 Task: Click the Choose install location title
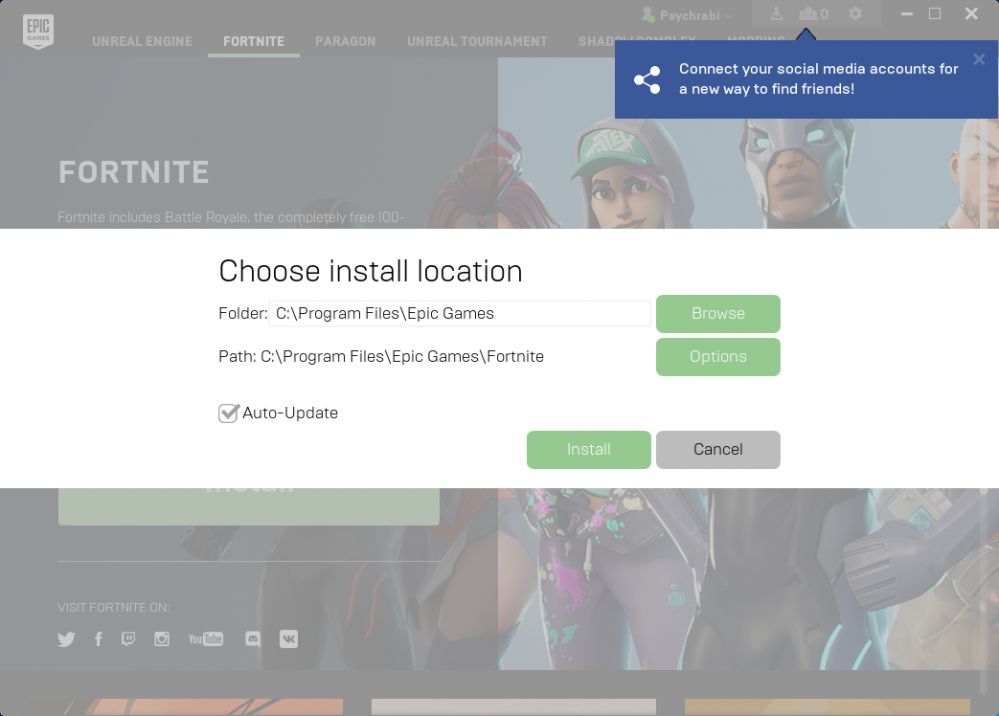tap(370, 271)
